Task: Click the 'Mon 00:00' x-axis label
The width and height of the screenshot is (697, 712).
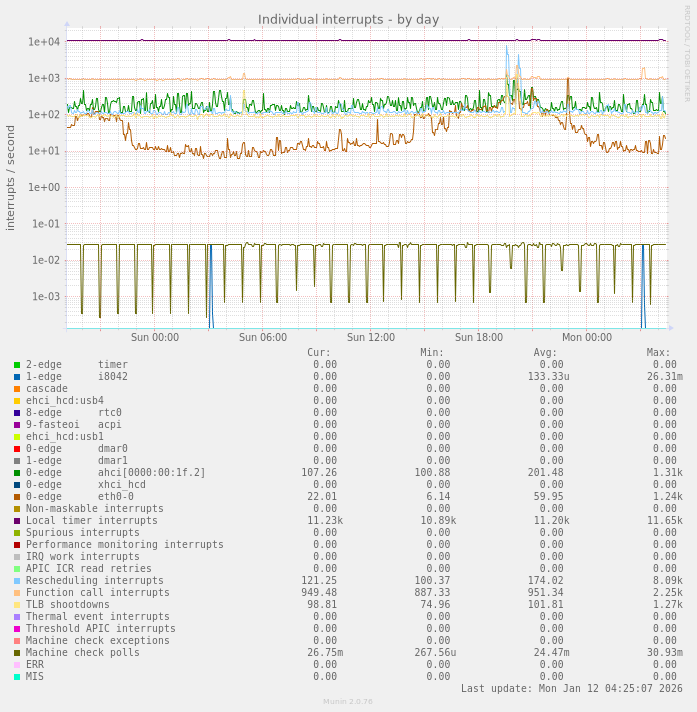Action: (x=587, y=338)
